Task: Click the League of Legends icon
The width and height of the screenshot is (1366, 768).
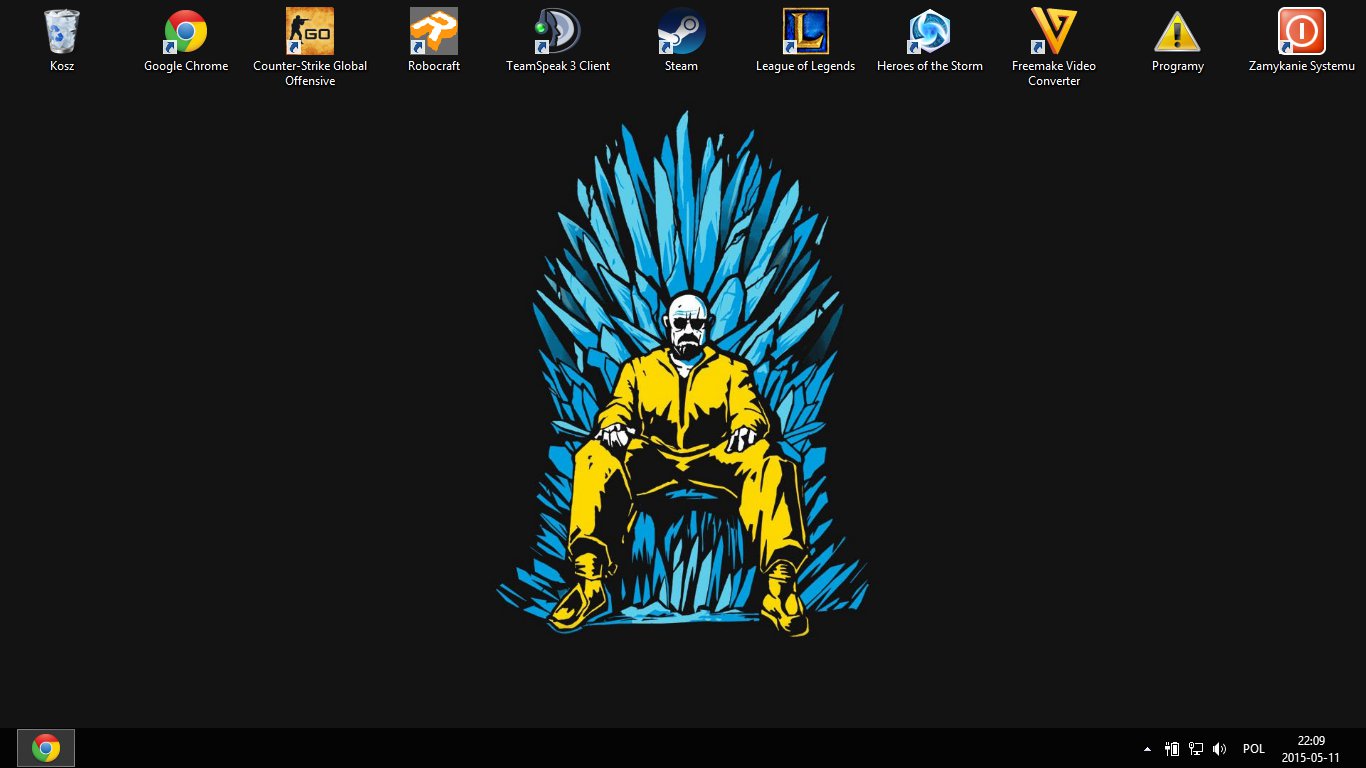Action: click(x=806, y=32)
